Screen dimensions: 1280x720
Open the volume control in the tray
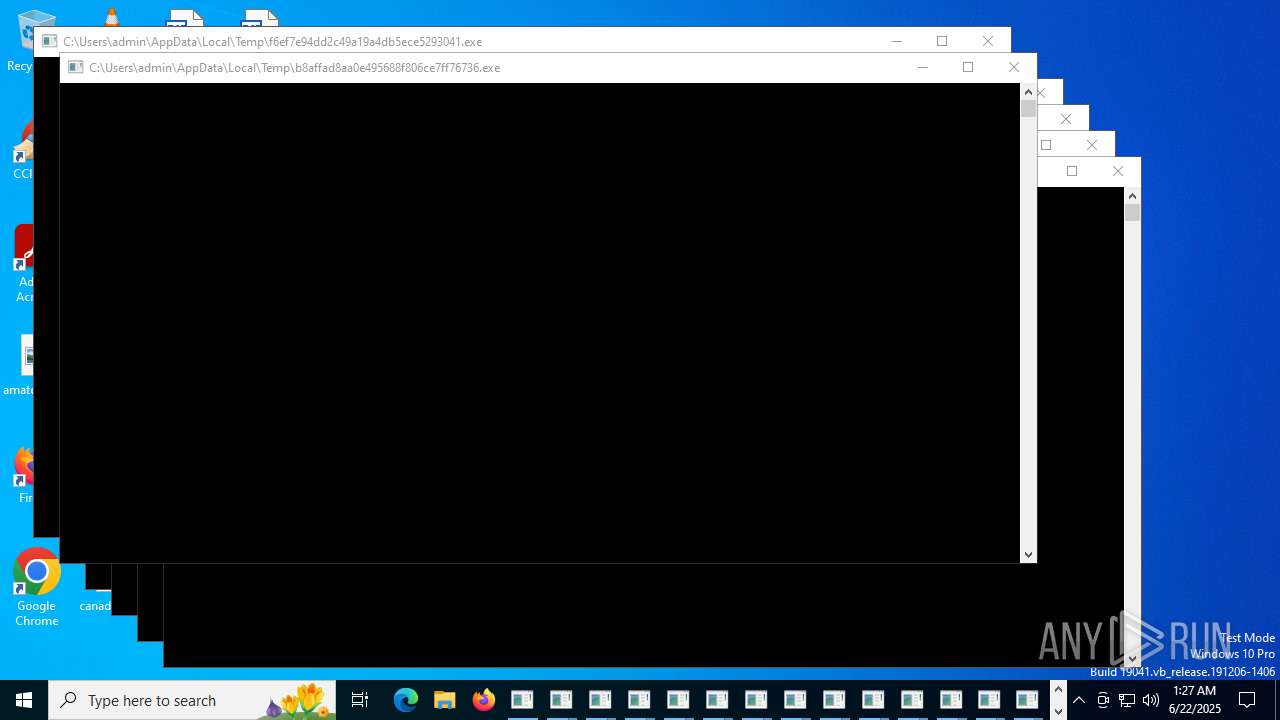click(1151, 700)
